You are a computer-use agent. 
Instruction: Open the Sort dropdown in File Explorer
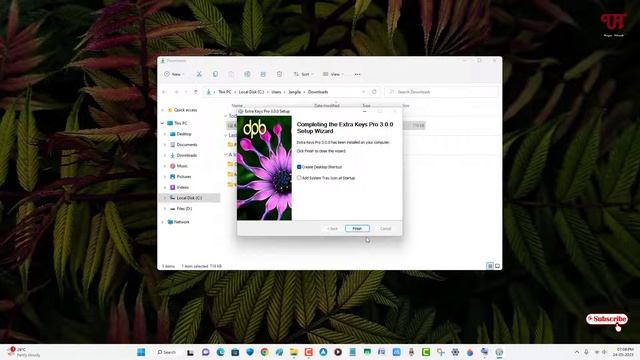(303, 74)
